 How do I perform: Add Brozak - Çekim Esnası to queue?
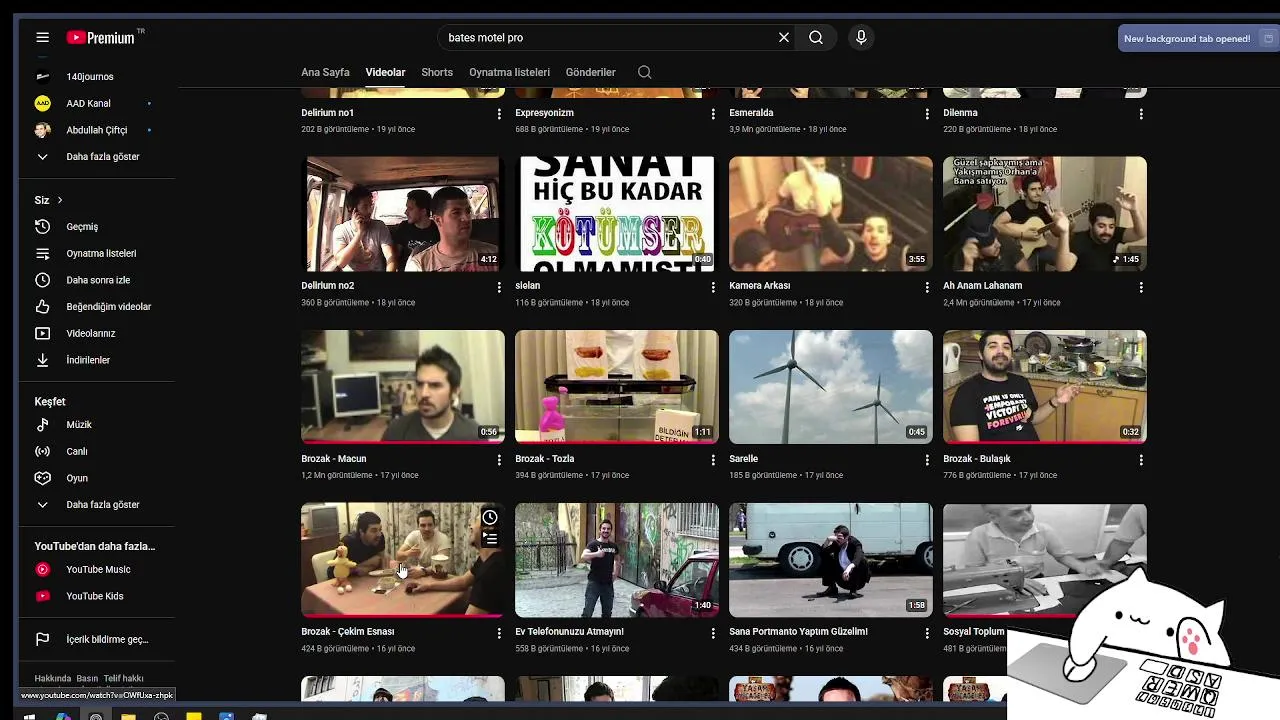tap(490, 538)
